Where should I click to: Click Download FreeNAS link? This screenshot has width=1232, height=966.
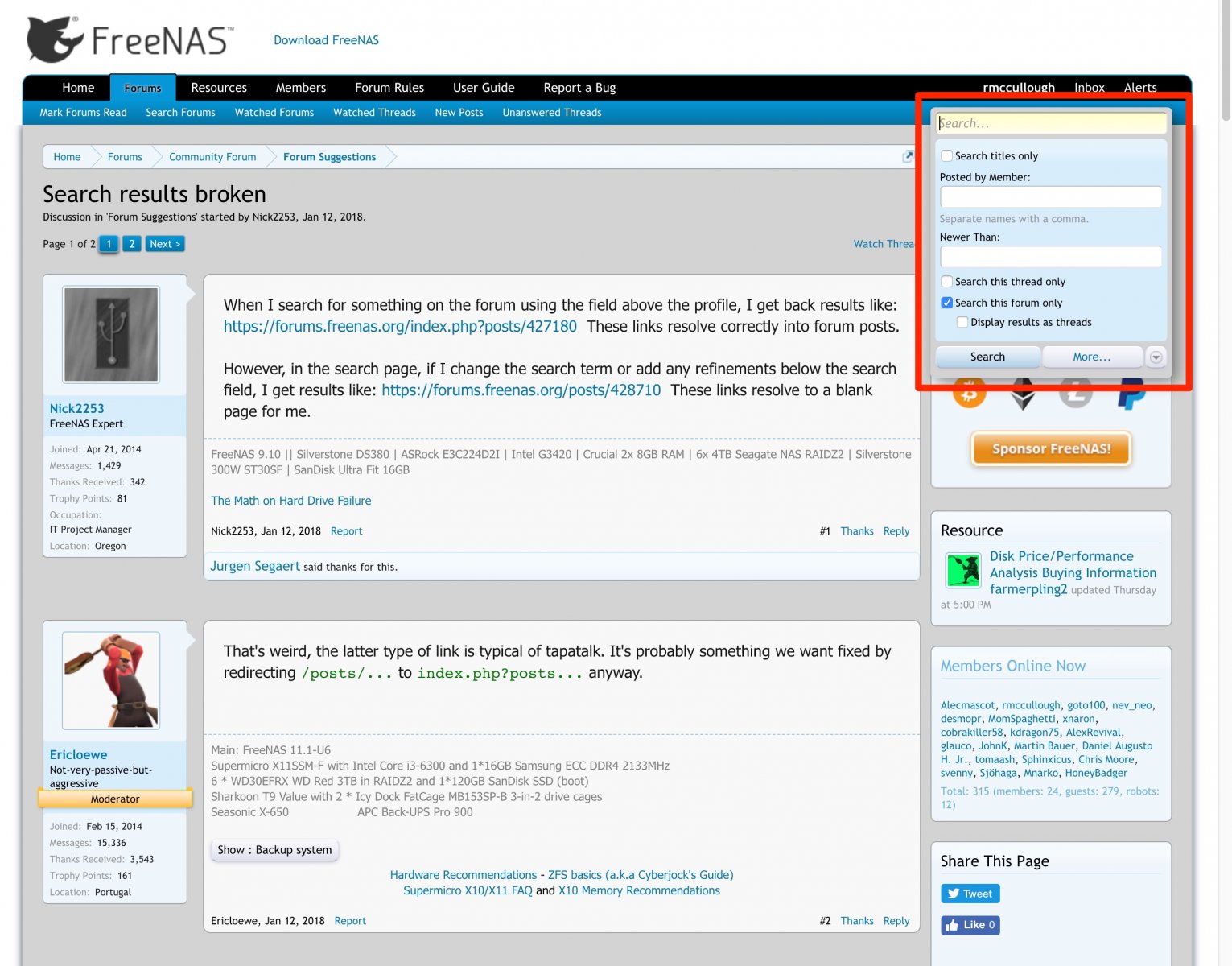pos(326,40)
